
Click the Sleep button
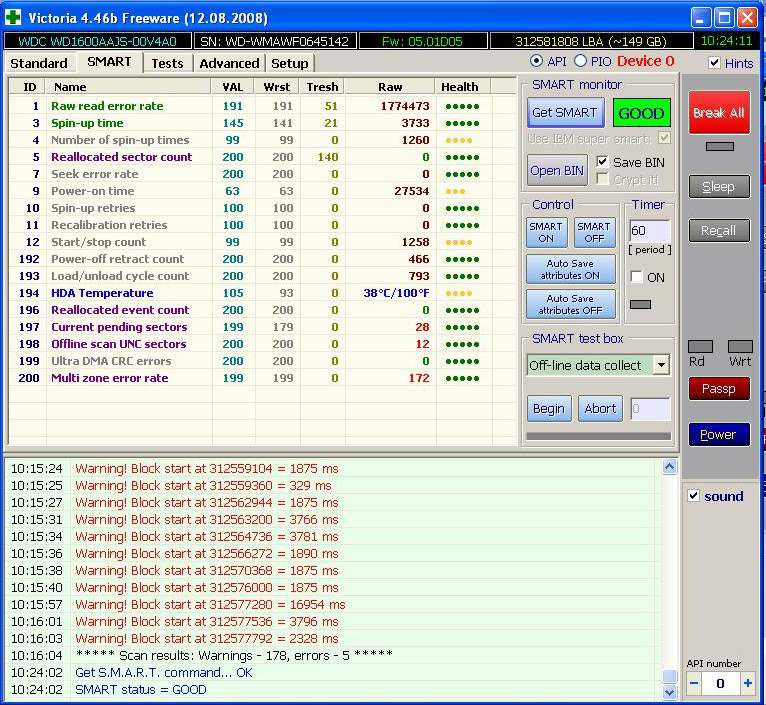pyautogui.click(x=719, y=187)
